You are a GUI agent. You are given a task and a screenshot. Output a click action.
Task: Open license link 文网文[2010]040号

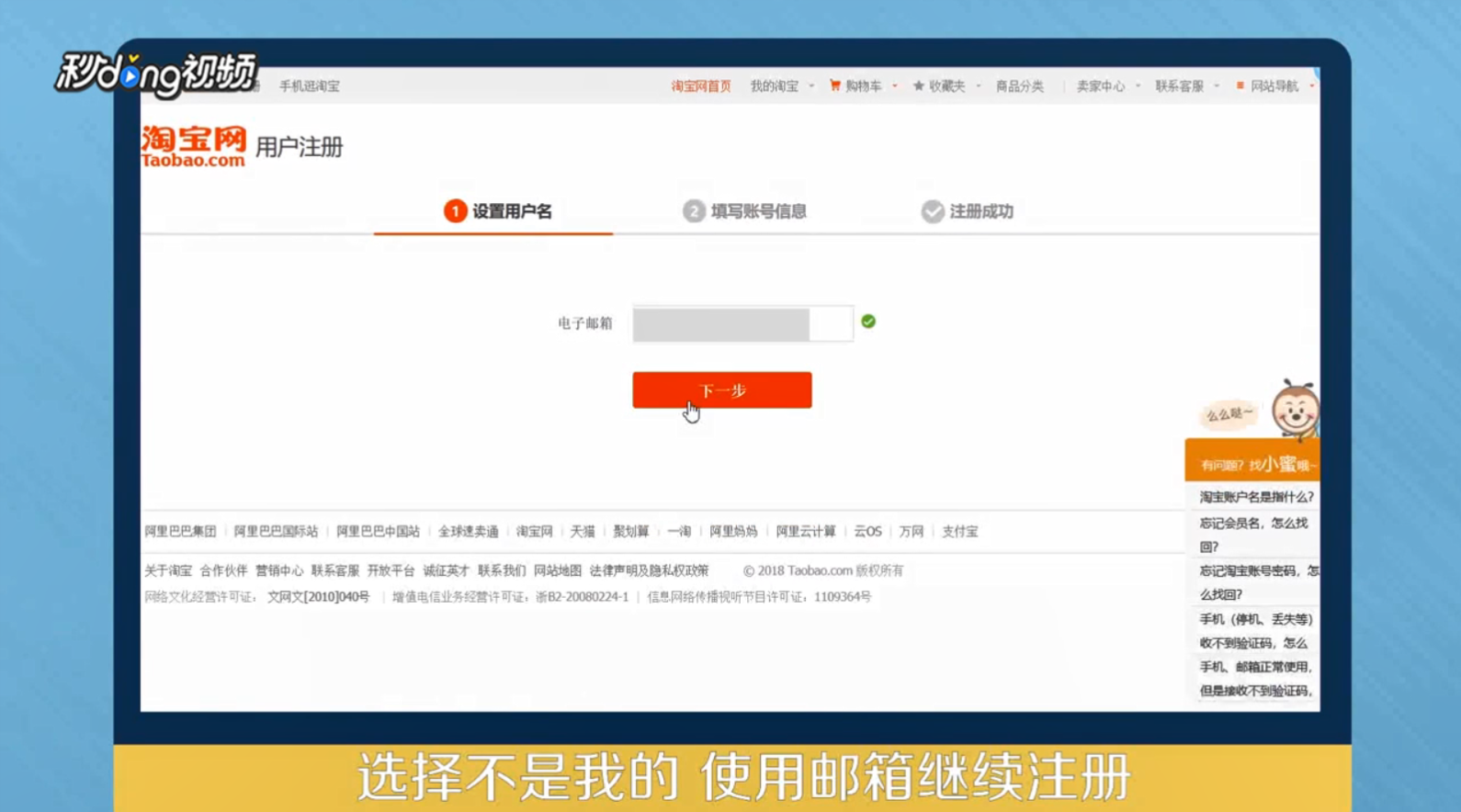pyautogui.click(x=318, y=597)
